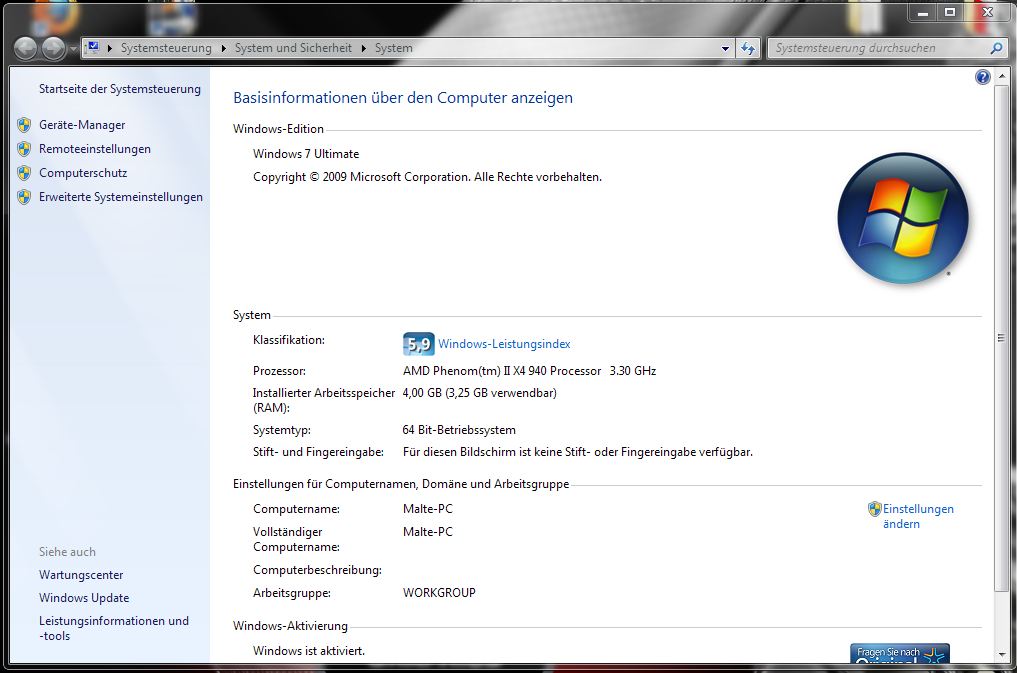This screenshot has width=1017, height=673.
Task: Click the control panel icon in address bar
Action: (x=93, y=47)
